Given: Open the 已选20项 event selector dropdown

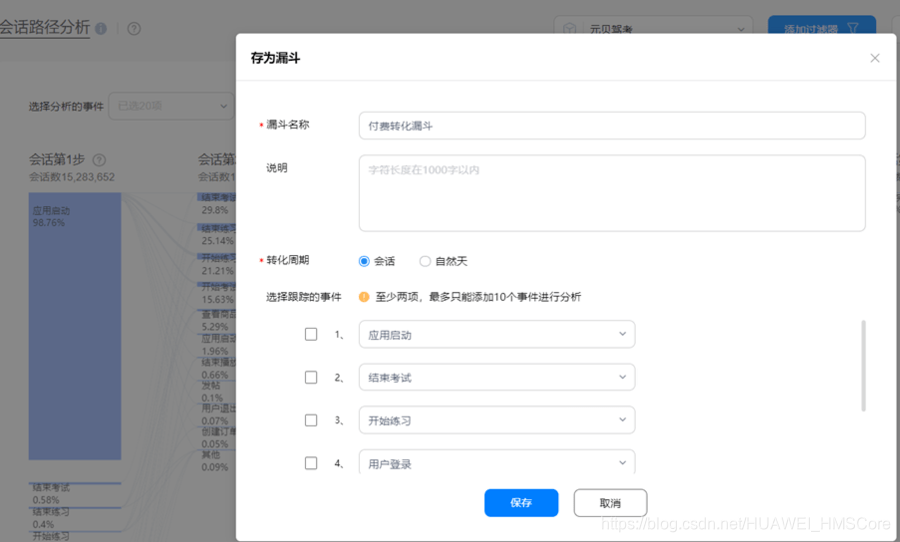Looking at the screenshot, I should tap(171, 106).
